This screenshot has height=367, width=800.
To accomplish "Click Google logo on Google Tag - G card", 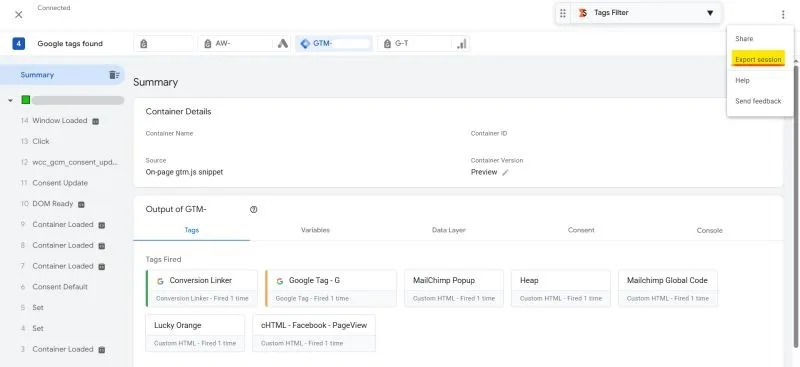I will click(x=280, y=281).
